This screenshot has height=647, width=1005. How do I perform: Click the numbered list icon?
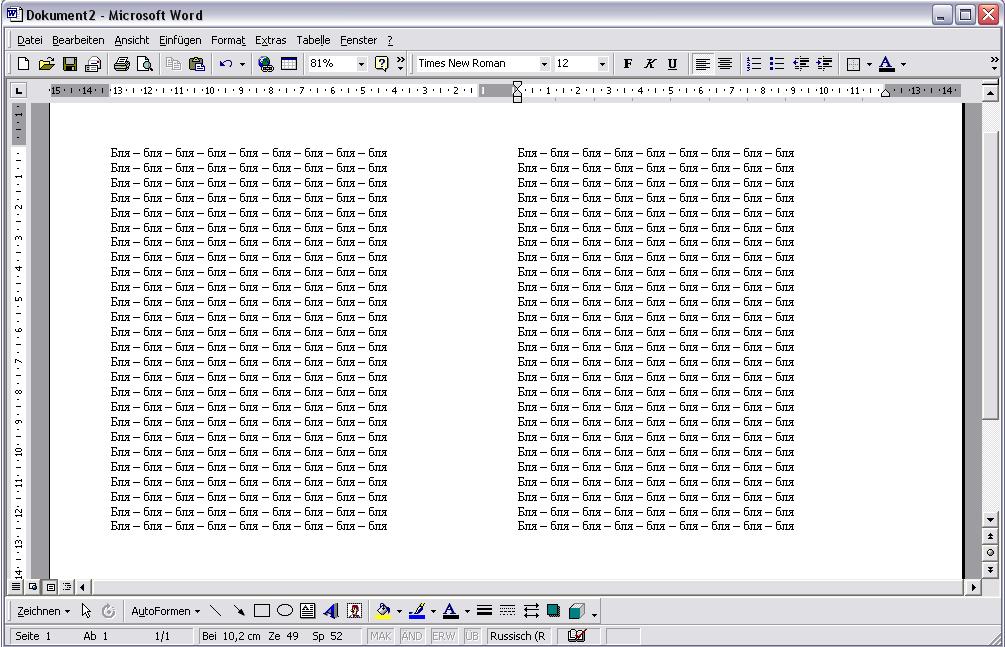click(754, 64)
